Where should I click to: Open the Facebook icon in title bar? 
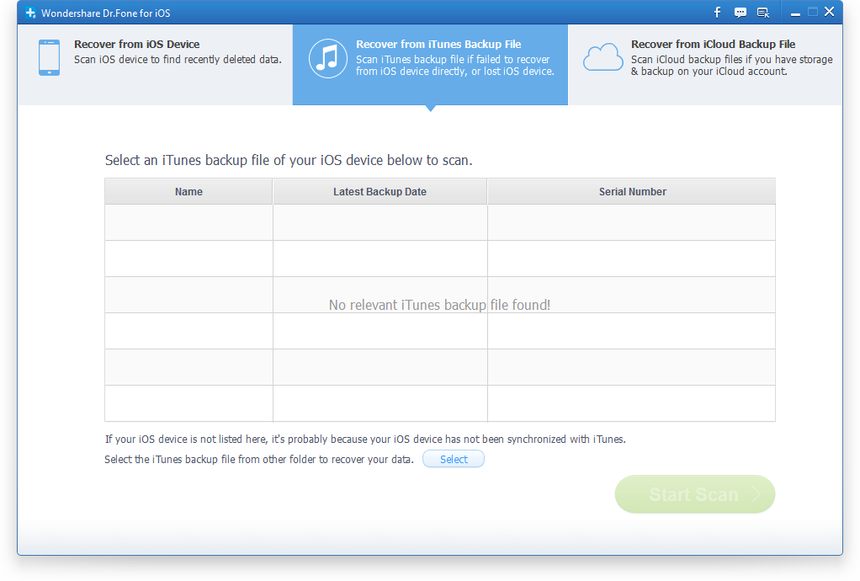(716, 12)
